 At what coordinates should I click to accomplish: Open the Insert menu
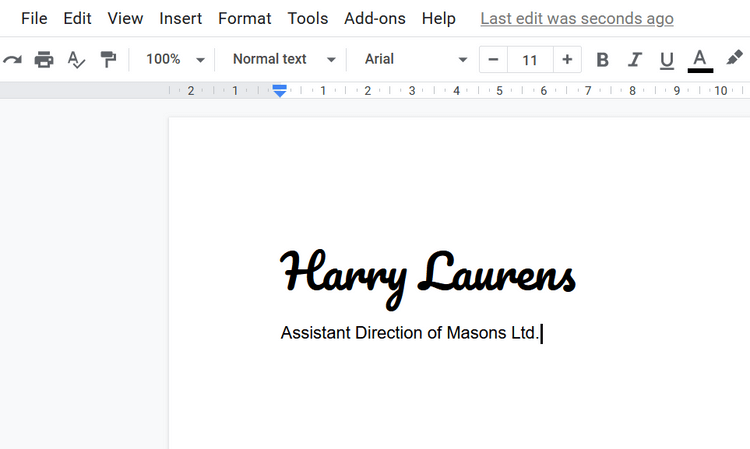point(180,19)
